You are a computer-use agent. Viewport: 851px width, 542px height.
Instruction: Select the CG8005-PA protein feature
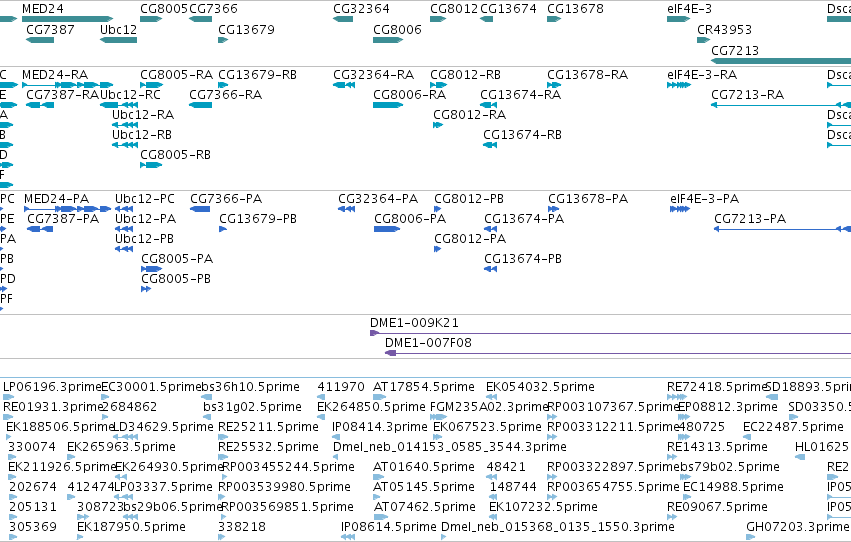151,269
